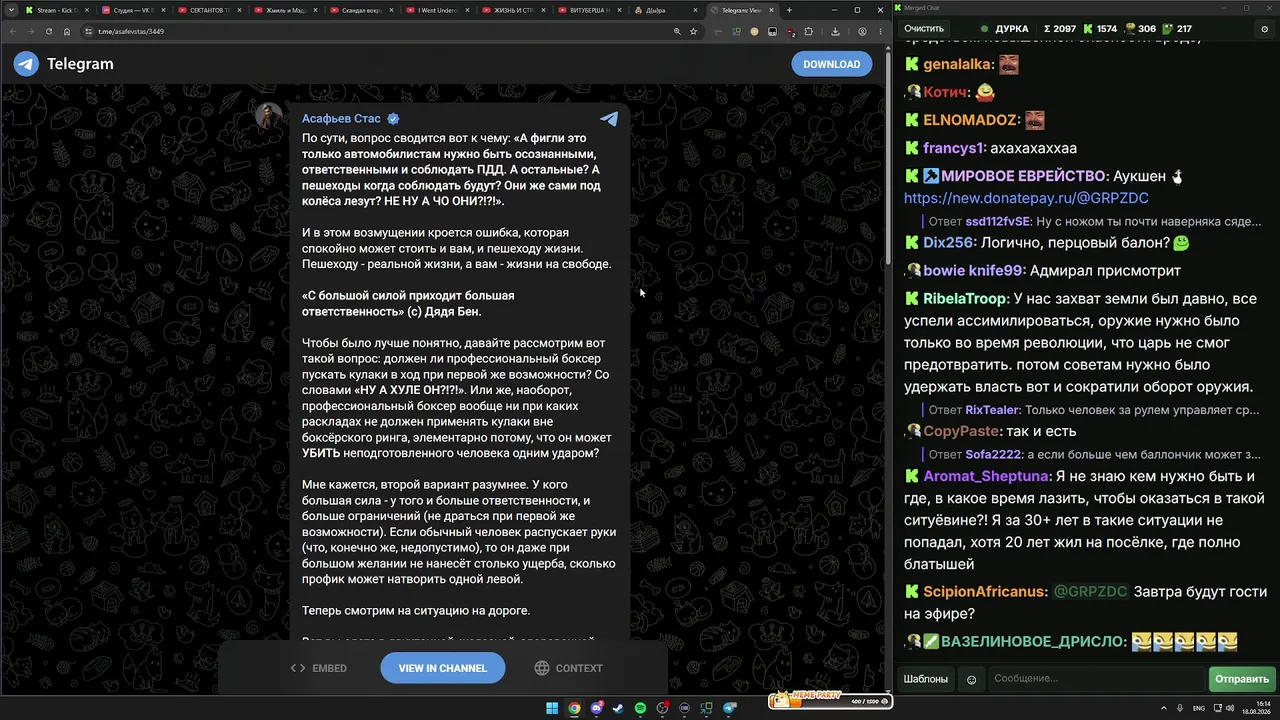Click the username ELNOMADOZ in chat
1280x720 pixels.
pyautogui.click(x=970, y=120)
